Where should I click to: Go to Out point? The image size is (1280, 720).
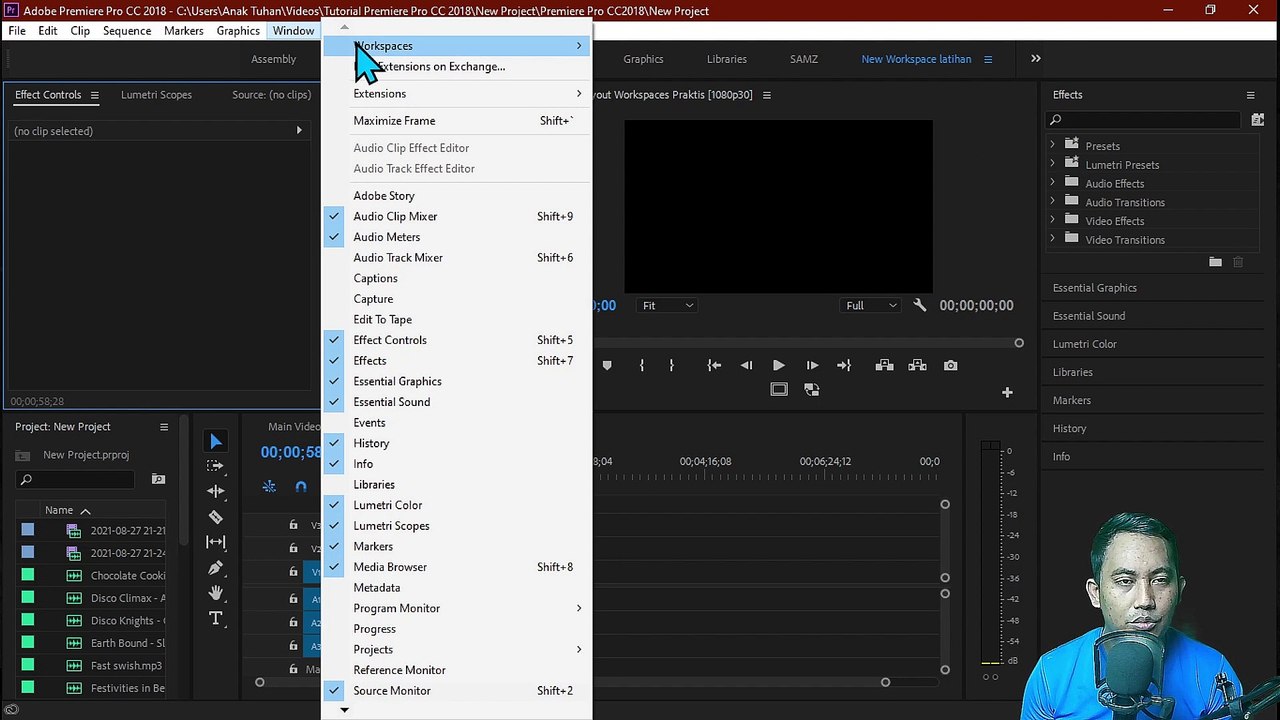(844, 365)
